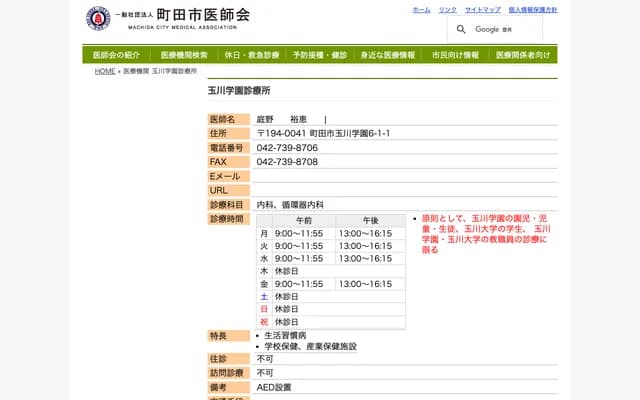Open 市民向け情報 menu item
Image resolution: width=640 pixels, height=400 pixels.
tap(455, 55)
